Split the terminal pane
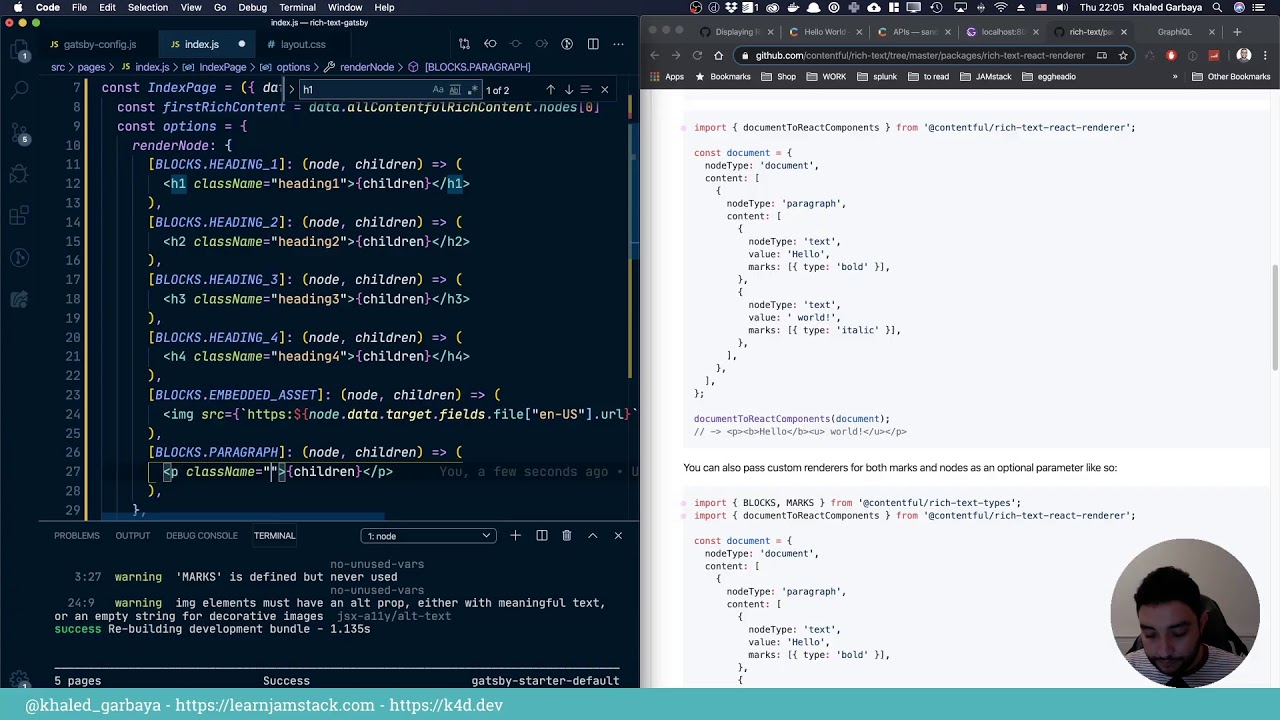The width and height of the screenshot is (1280, 720). [541, 536]
